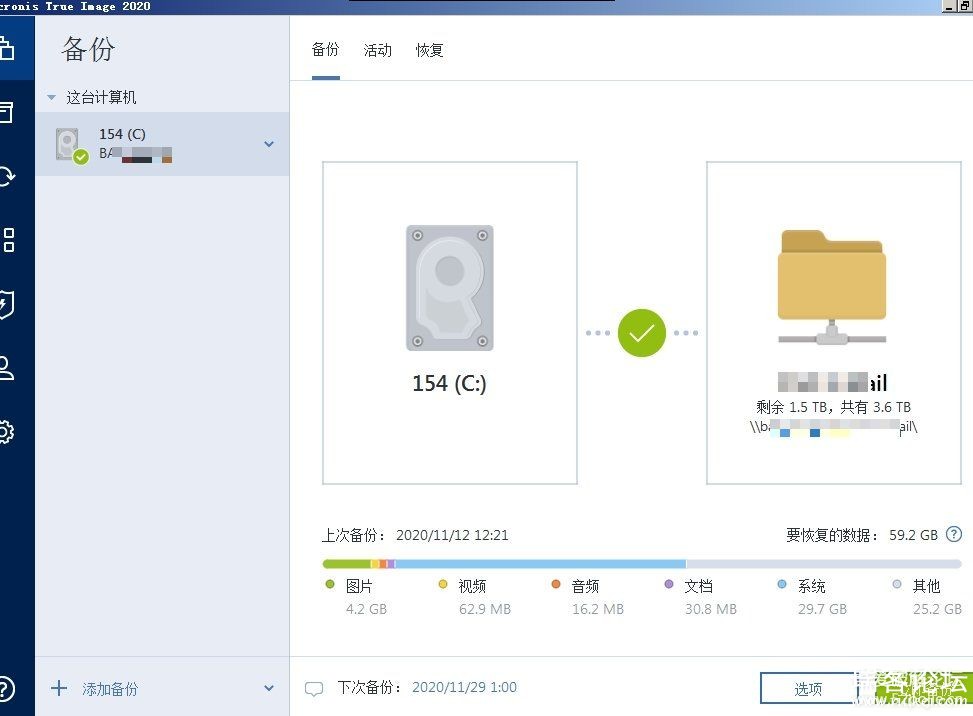Image resolution: width=973 pixels, height=716 pixels.
Task: Click the 25.2 GB other size value
Action: (937, 609)
